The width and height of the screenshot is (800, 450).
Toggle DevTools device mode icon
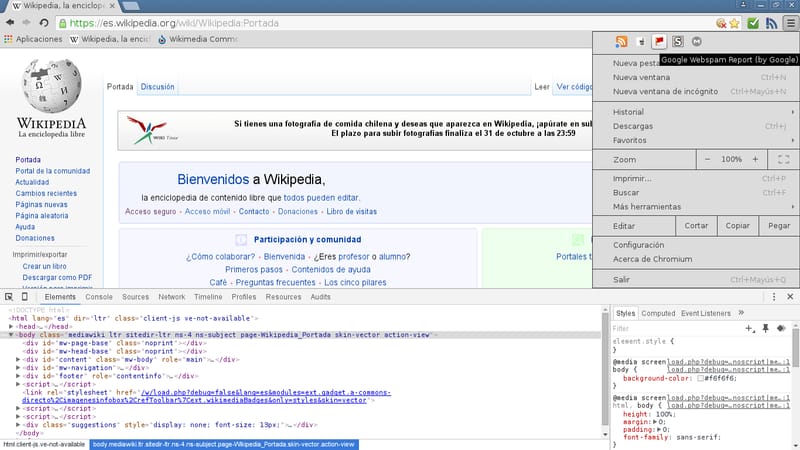(24, 297)
